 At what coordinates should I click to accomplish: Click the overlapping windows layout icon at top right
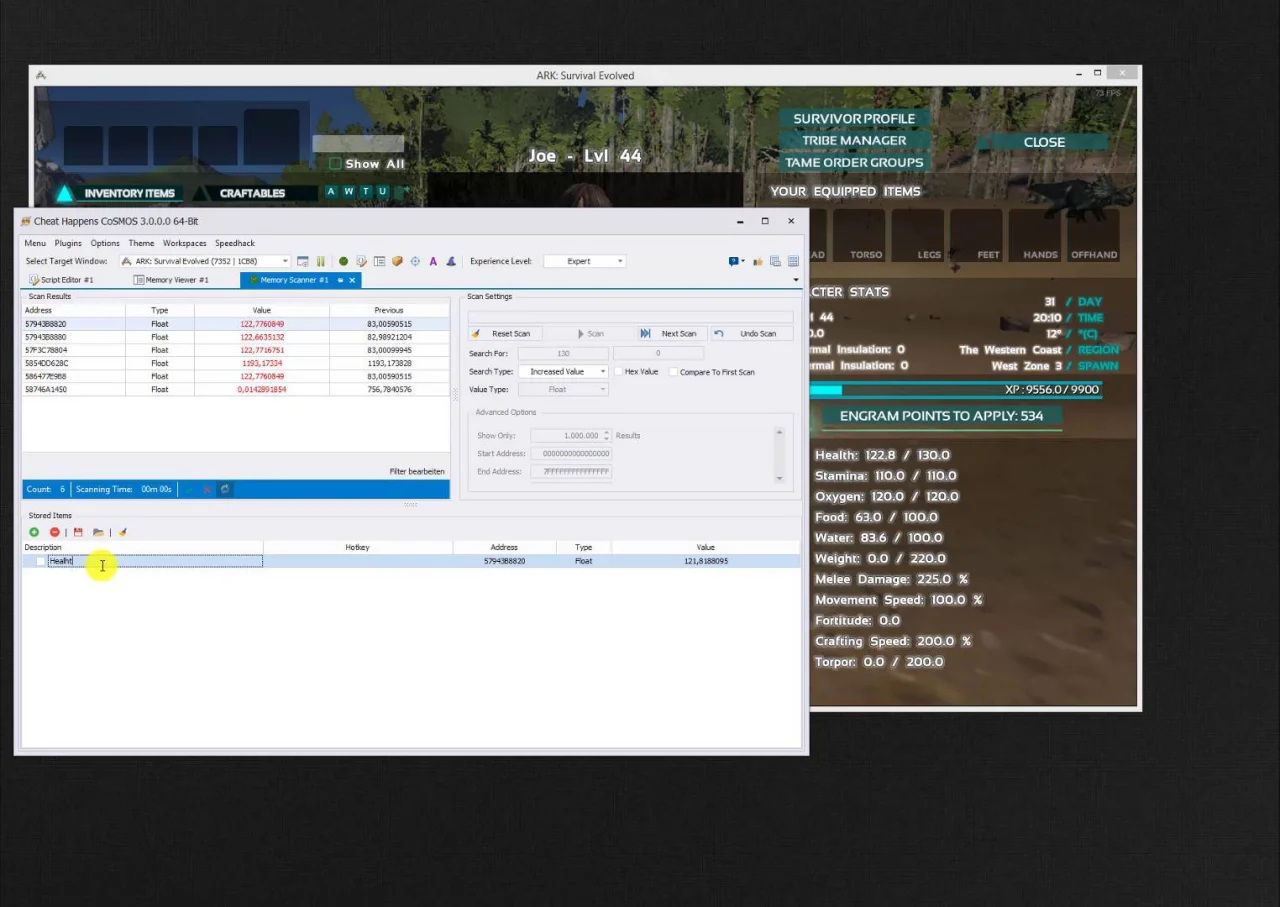[776, 261]
